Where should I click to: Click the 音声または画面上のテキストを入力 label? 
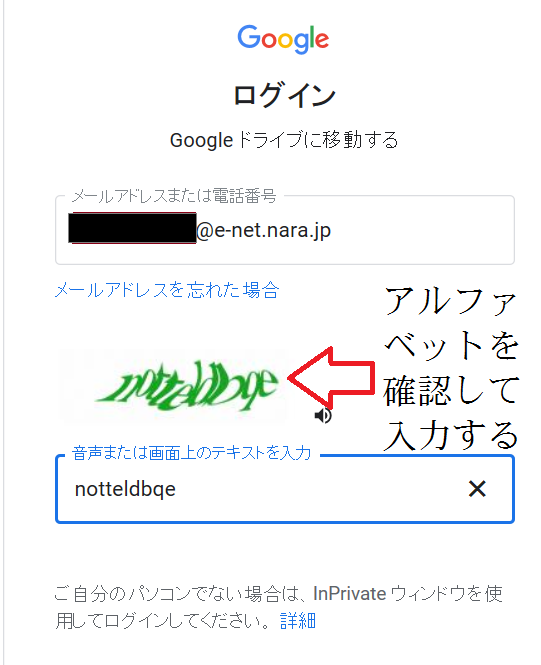pos(192,453)
